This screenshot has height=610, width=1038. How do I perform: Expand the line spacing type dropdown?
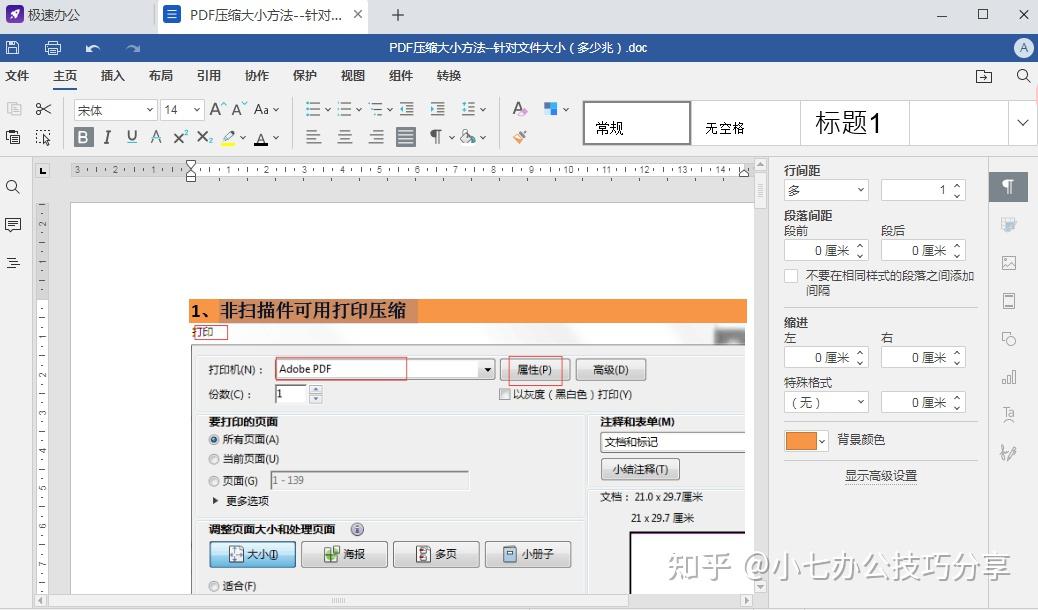826,190
